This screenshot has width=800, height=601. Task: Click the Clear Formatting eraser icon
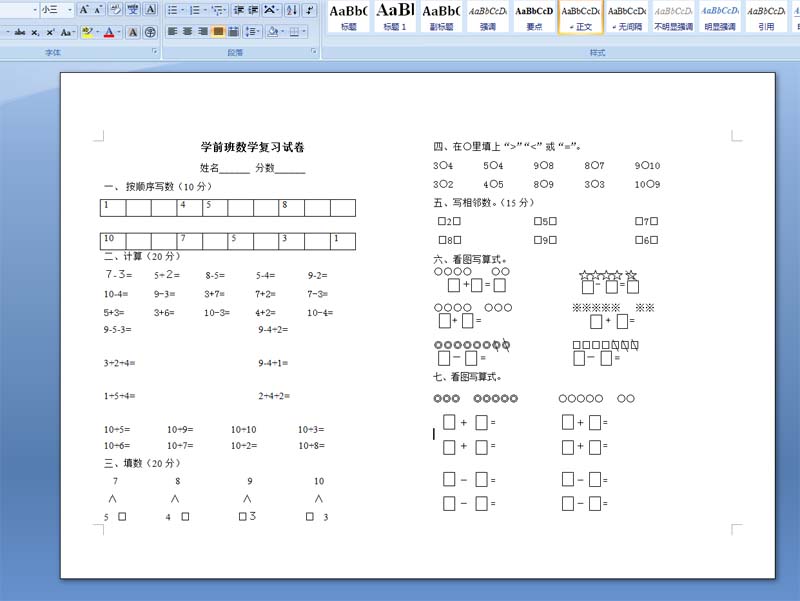click(115, 10)
